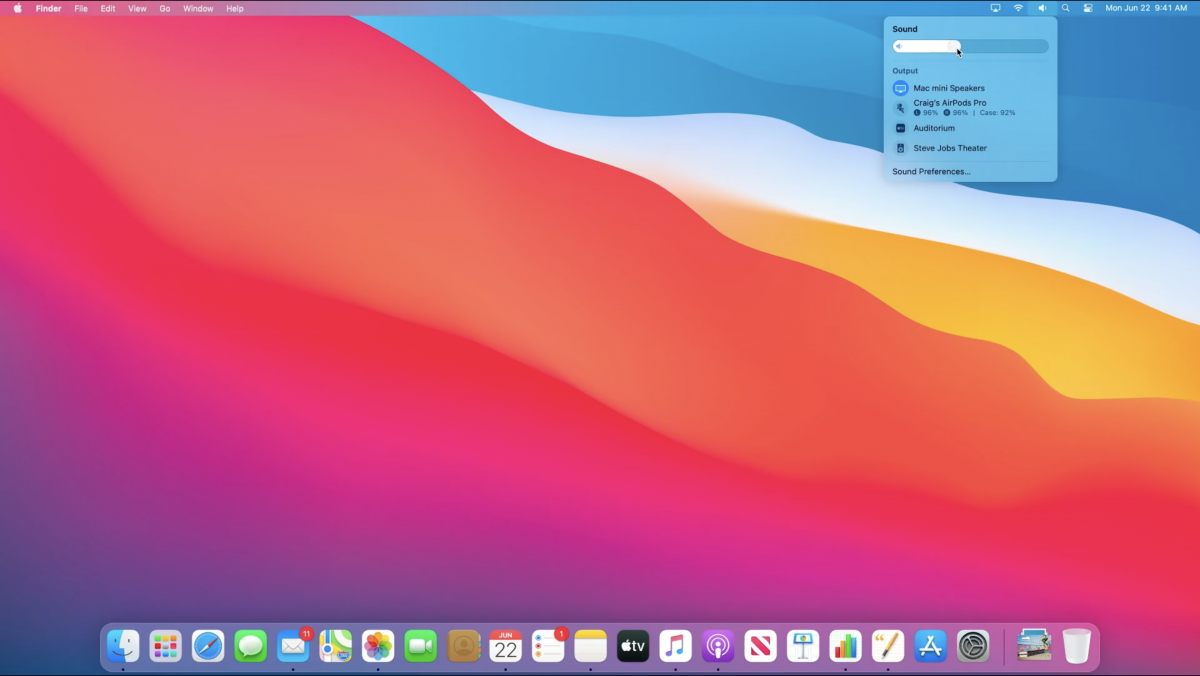
Task: Route audio to Steve Jobs Theater
Action: pos(949,147)
